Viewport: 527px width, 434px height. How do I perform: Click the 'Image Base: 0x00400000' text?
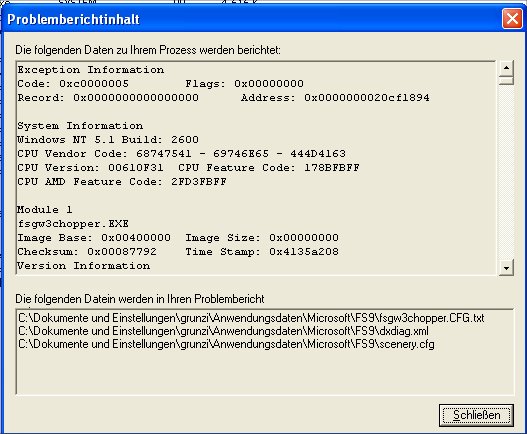click(94, 238)
